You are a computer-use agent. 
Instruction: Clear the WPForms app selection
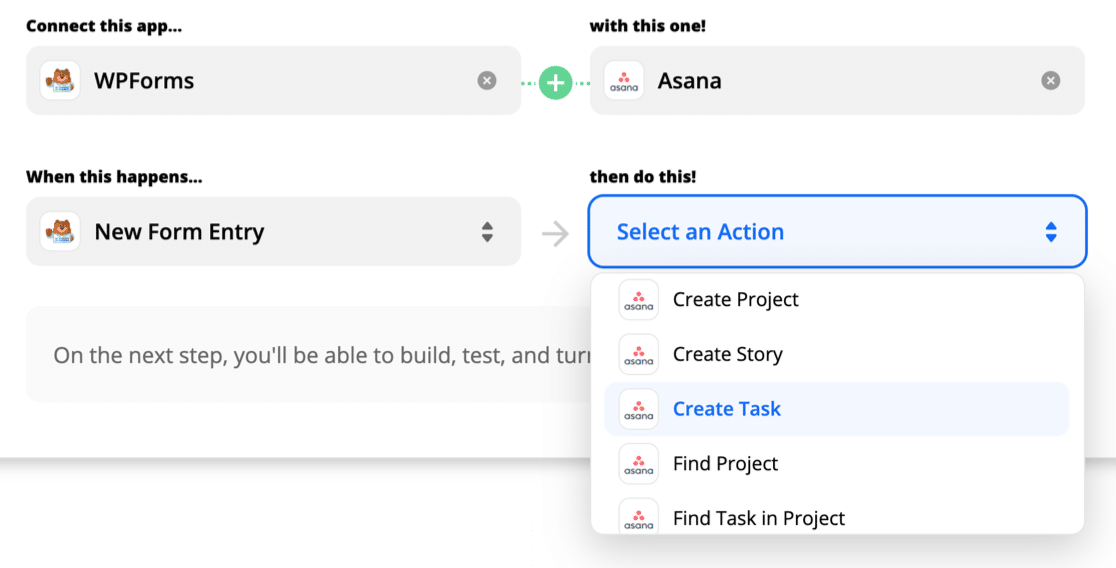(x=487, y=80)
